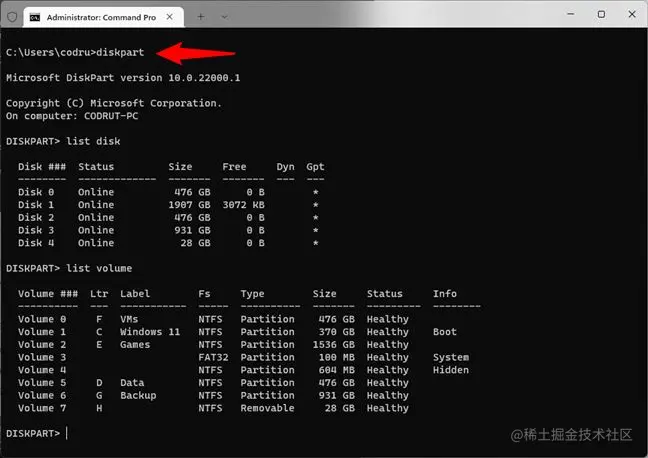Click 'On computer: CODRUT-PC' line
This screenshot has height=458, width=648.
tap(72, 116)
